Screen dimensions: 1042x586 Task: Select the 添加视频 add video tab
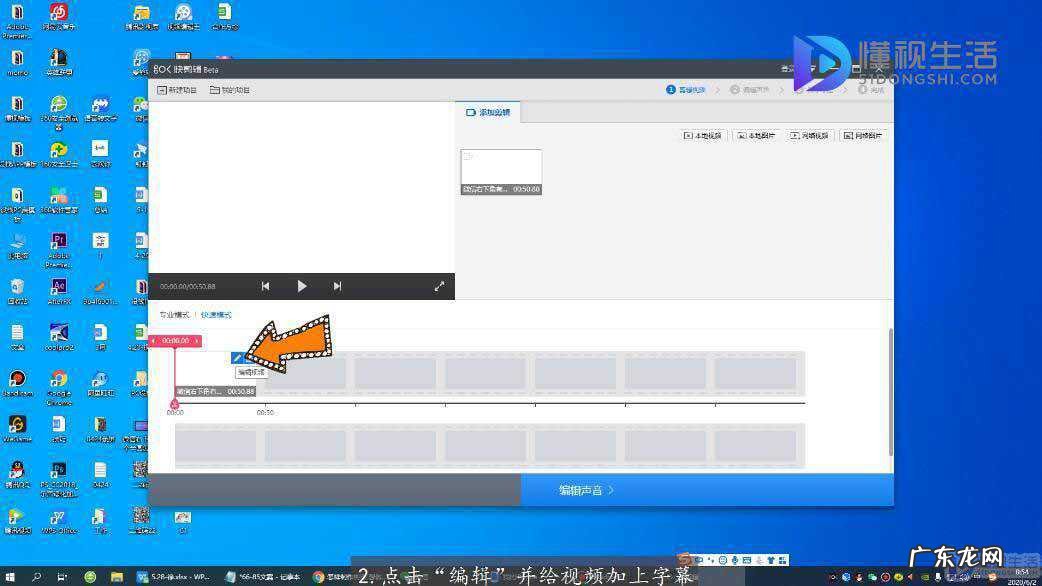coord(488,112)
